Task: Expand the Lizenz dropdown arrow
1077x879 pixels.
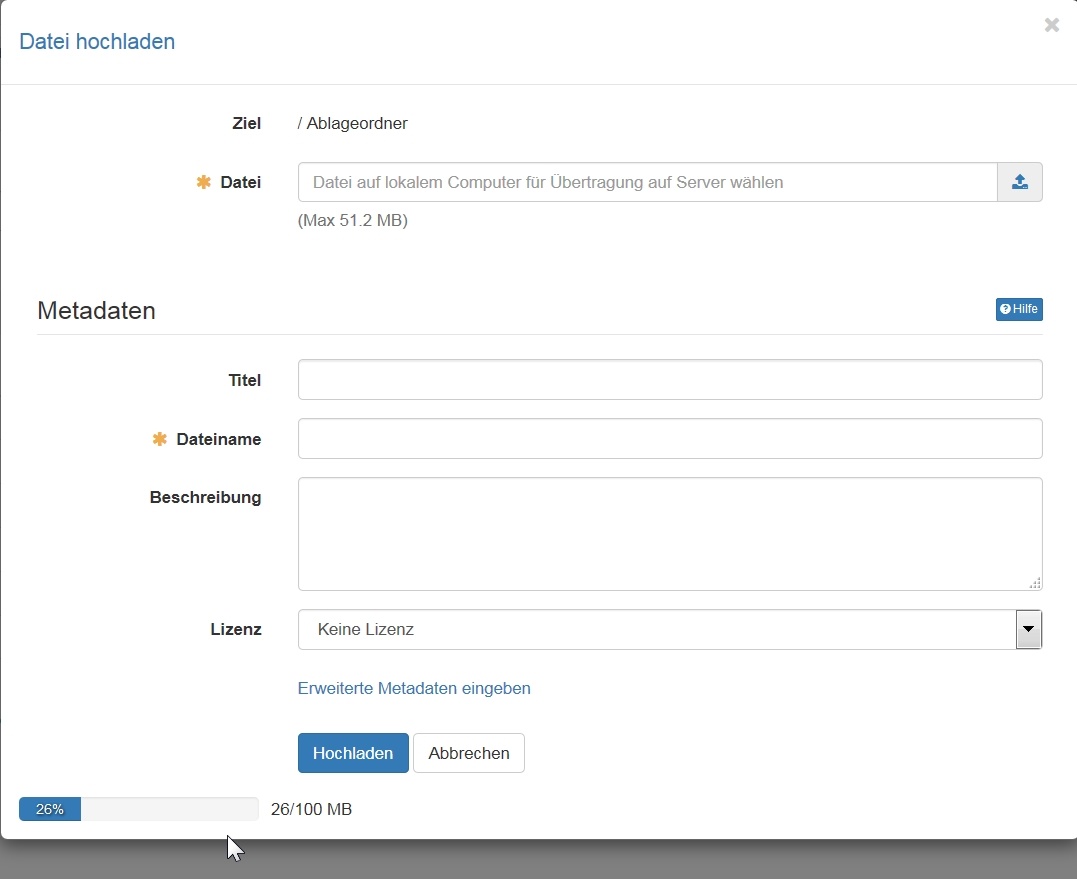Action: point(1028,630)
